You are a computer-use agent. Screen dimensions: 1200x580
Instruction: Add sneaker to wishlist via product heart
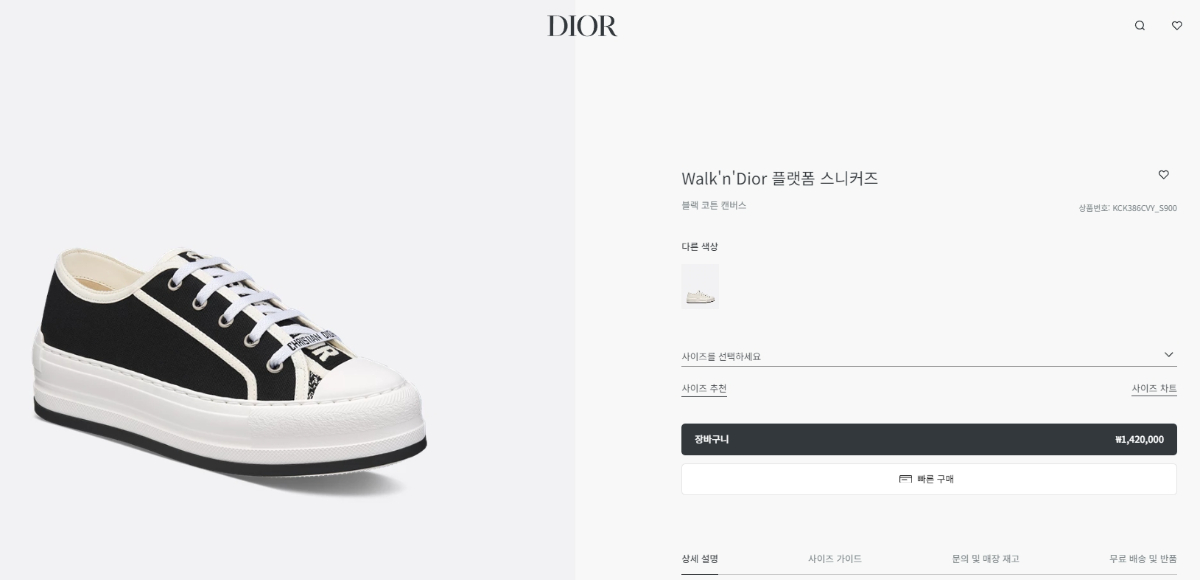(x=1163, y=175)
